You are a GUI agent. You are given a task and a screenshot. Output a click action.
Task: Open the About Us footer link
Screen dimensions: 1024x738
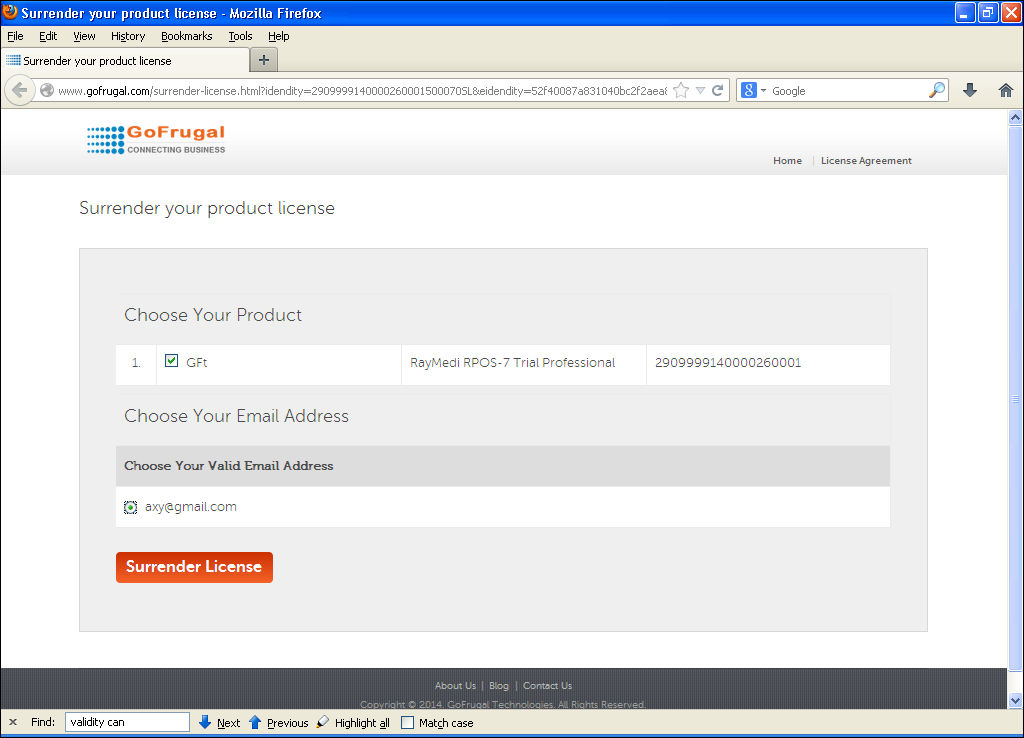[455, 685]
